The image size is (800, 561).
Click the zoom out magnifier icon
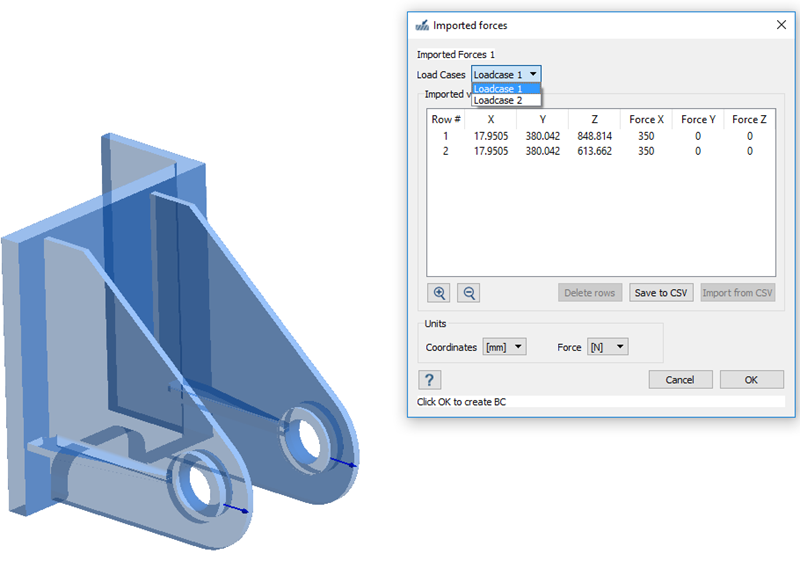coord(468,293)
